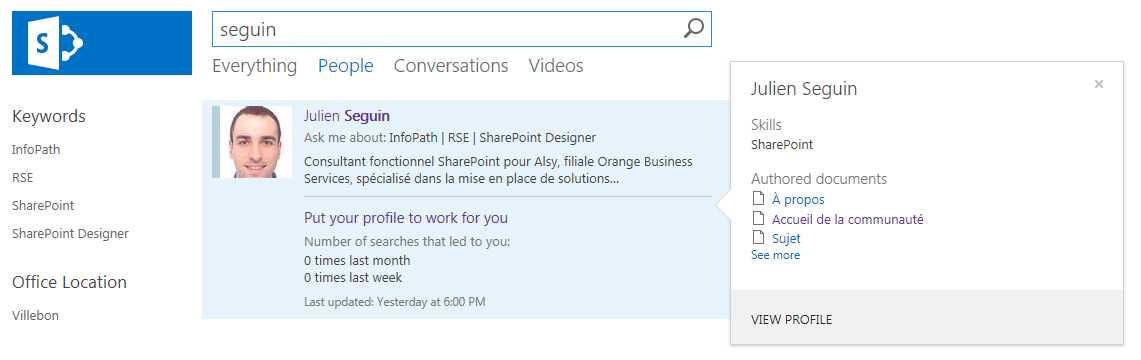Click the Keywords refiner heading

tap(49, 116)
